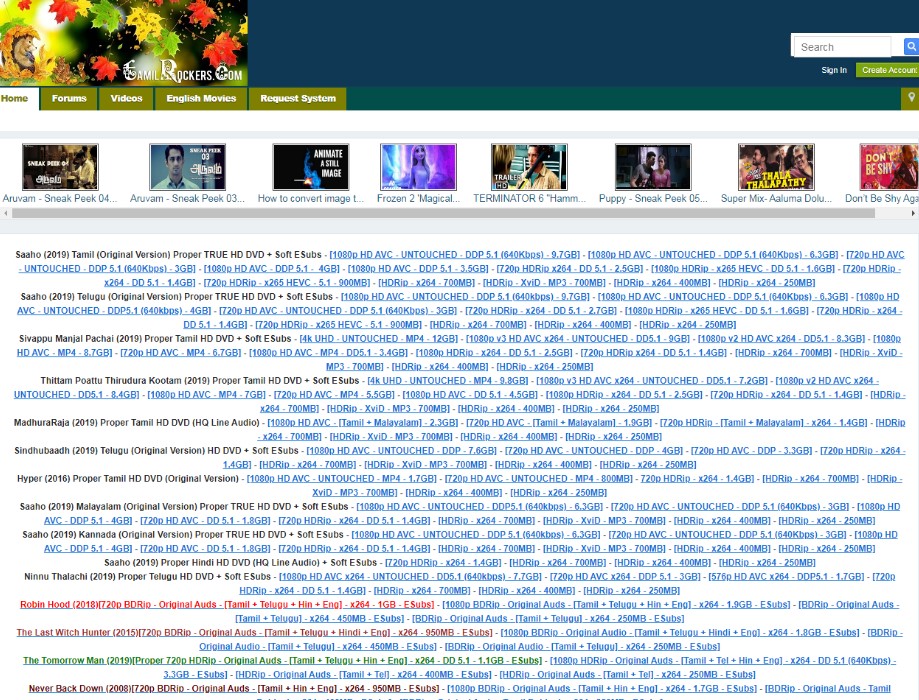Viewport: 919px width, 700px height.
Task: Click the 'Saaho (2019) Tamil (Original Version)' title text
Action: pos(93,255)
